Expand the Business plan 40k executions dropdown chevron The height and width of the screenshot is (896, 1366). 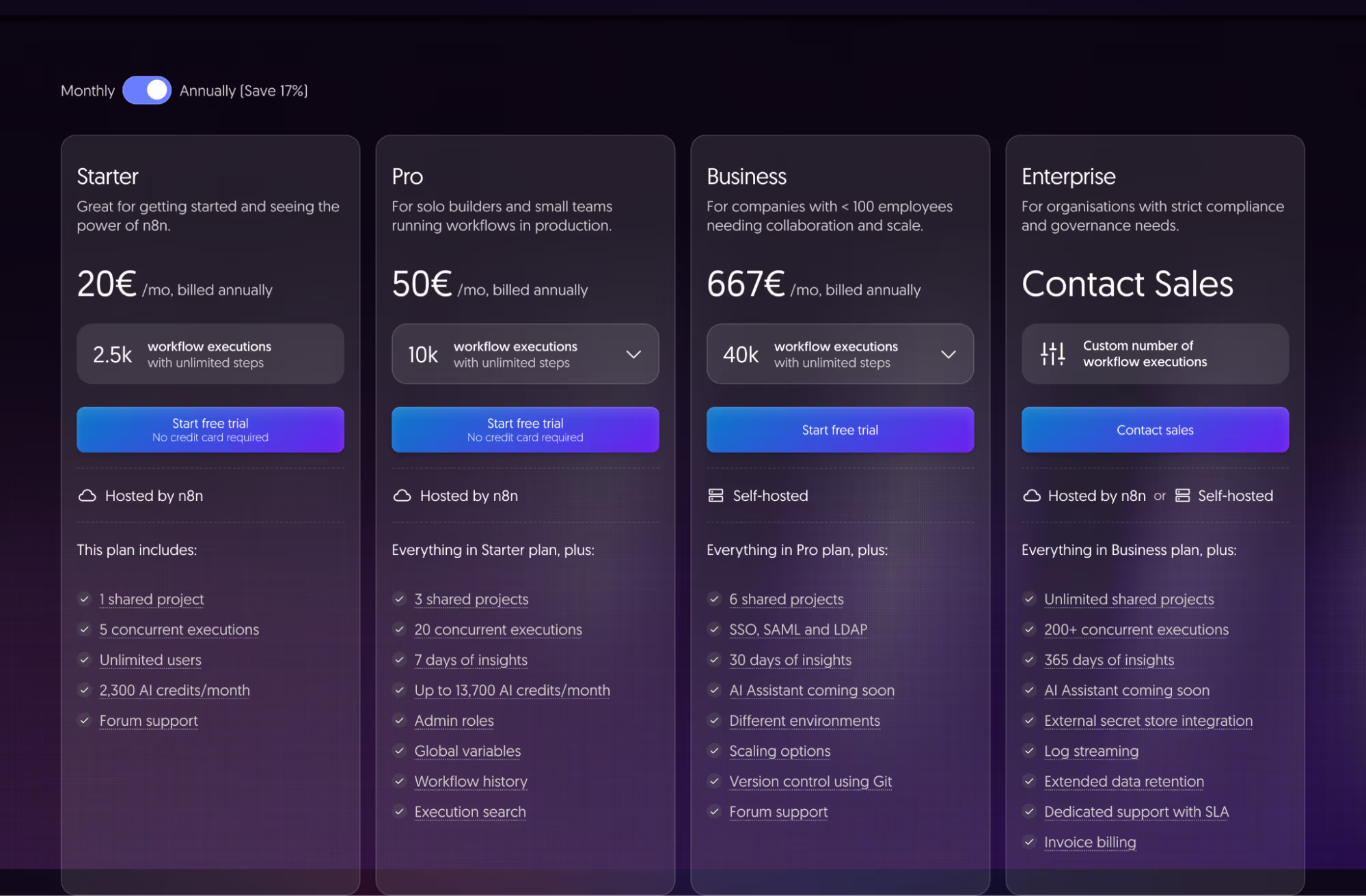948,354
